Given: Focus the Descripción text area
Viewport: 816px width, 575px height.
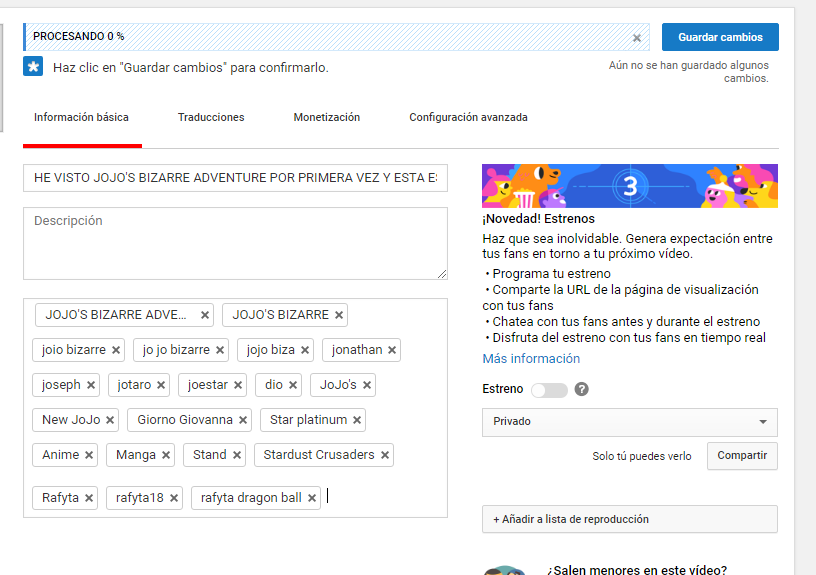Looking at the screenshot, I should [x=235, y=244].
